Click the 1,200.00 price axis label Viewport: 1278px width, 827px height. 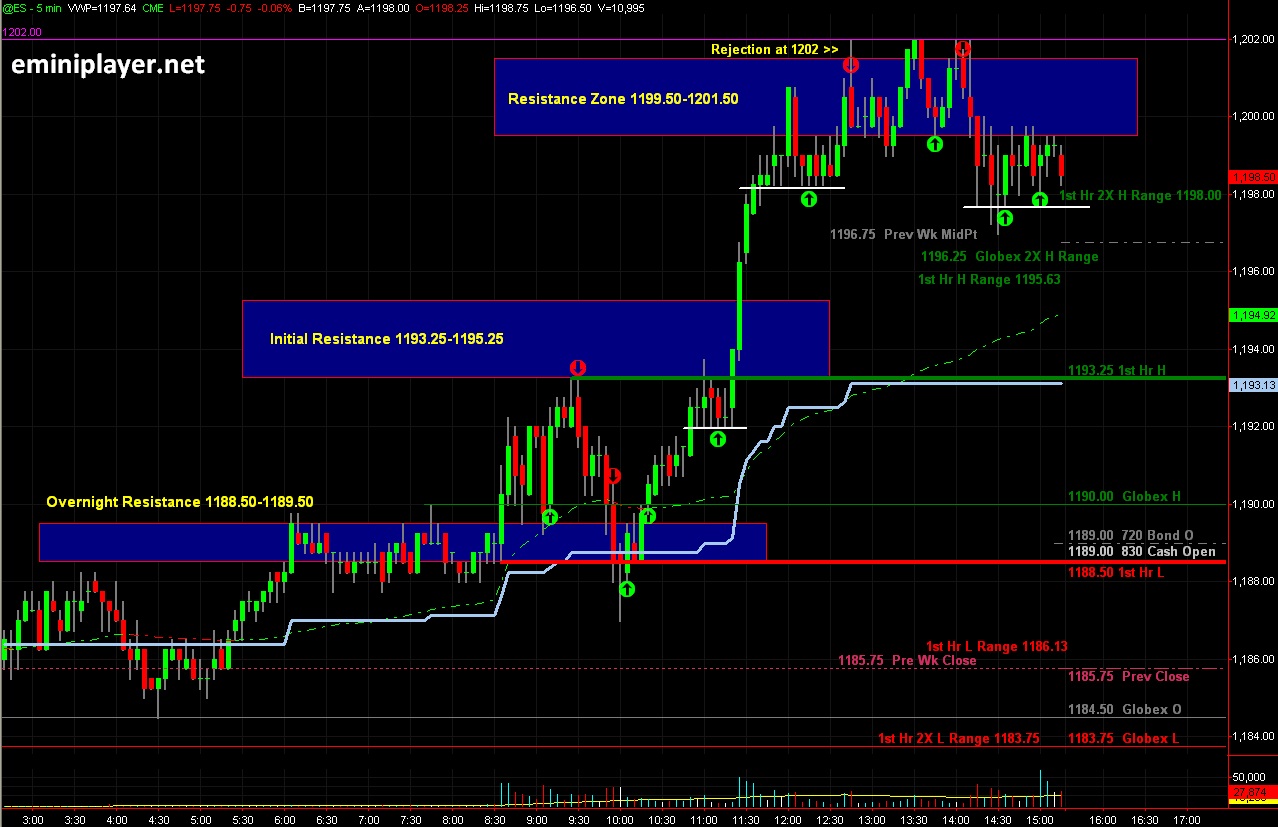click(1253, 117)
